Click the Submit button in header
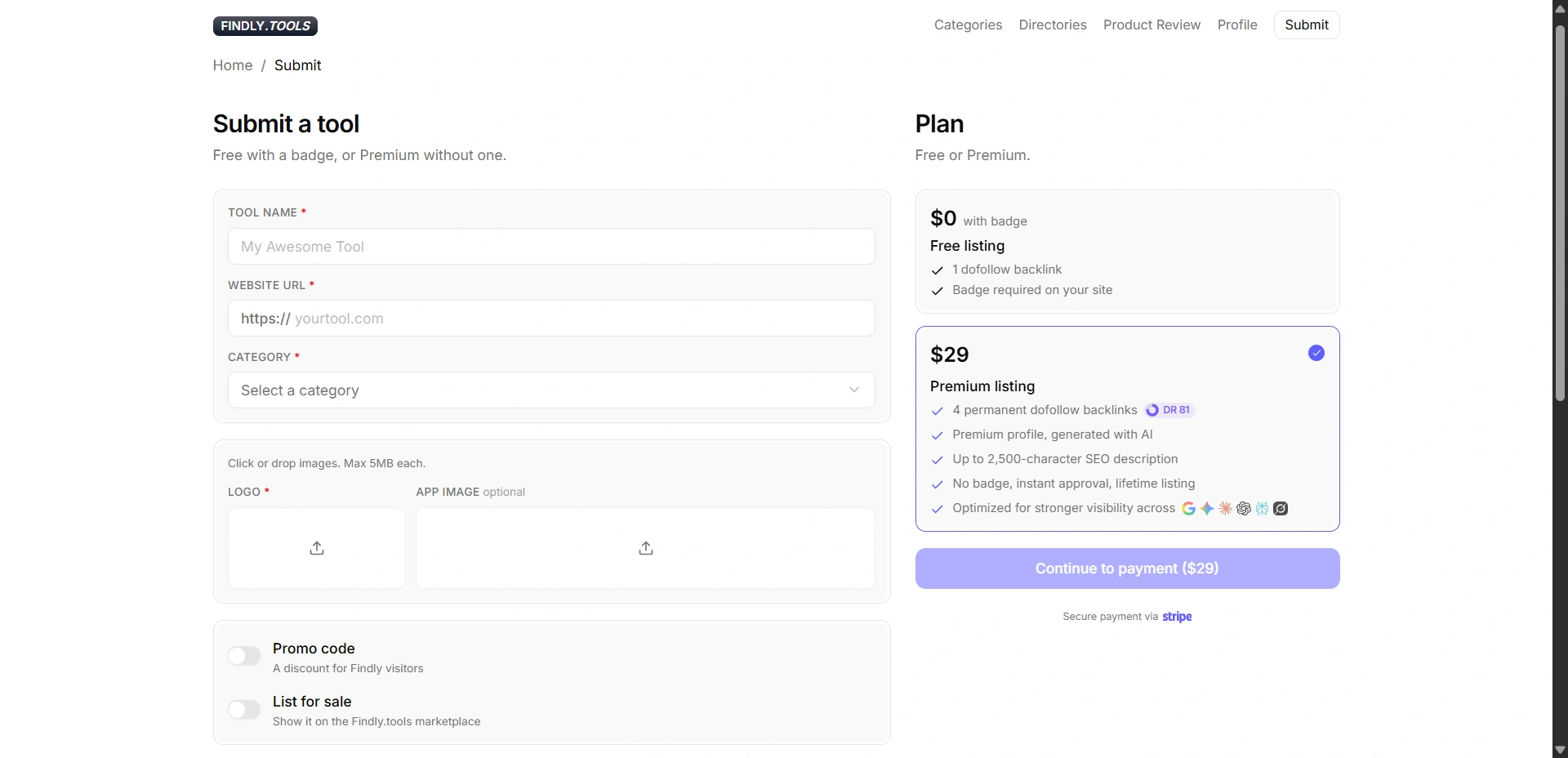 (1307, 25)
